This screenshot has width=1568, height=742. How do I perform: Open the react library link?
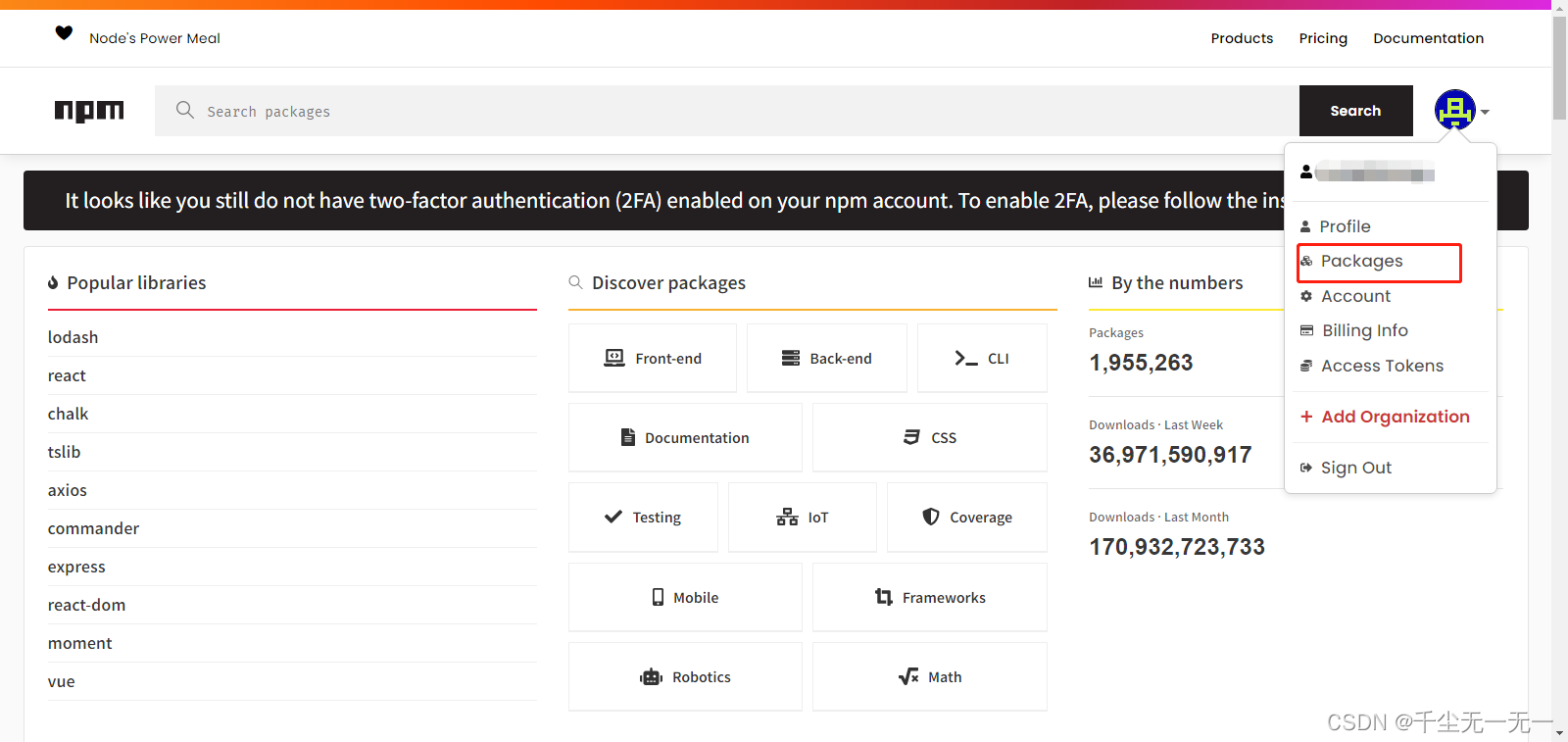pos(67,375)
